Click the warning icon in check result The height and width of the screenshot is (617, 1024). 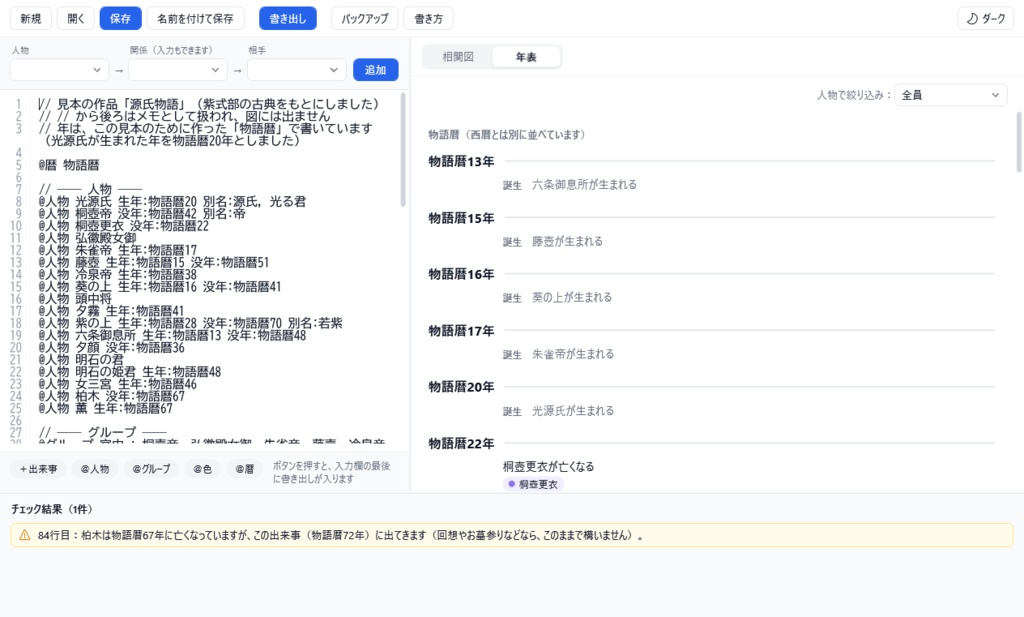click(x=25, y=535)
